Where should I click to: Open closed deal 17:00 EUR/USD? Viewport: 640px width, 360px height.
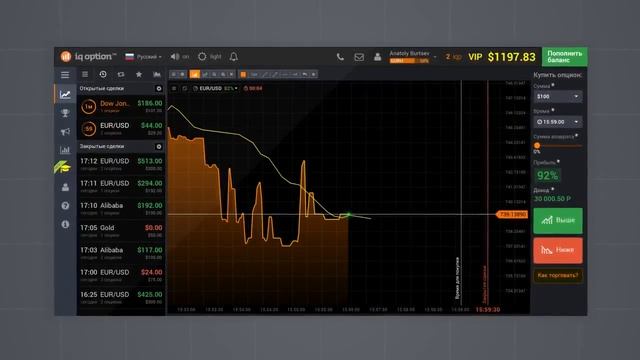pyautogui.click(x=121, y=276)
